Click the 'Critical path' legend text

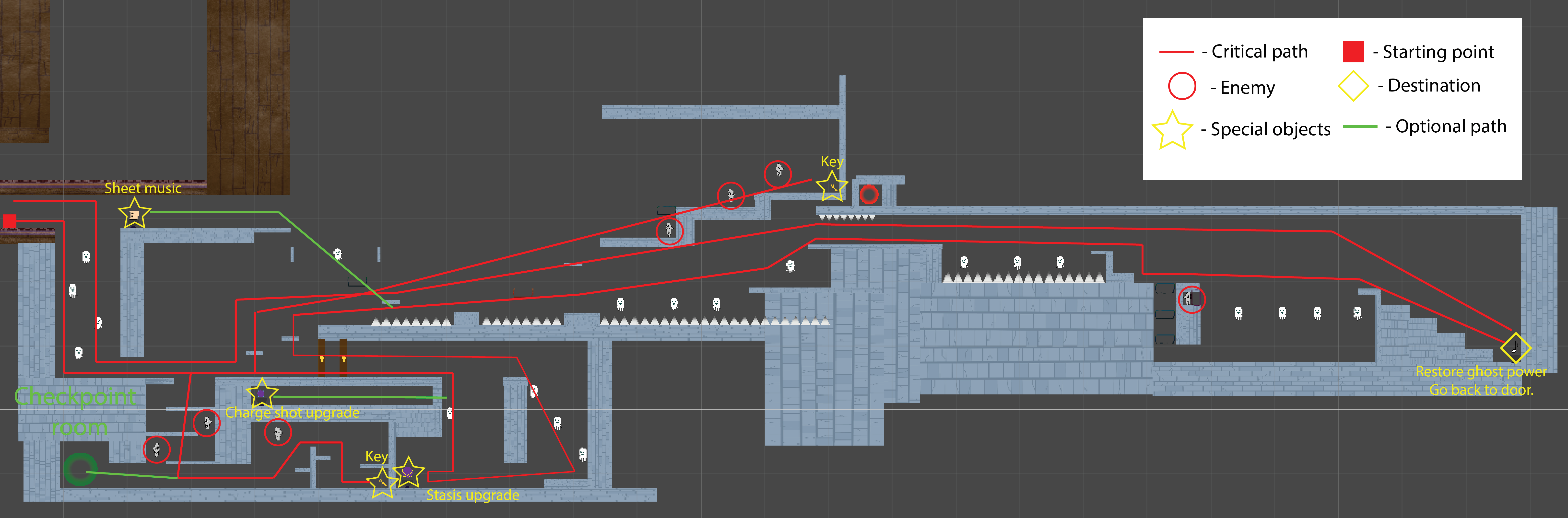click(x=1259, y=52)
